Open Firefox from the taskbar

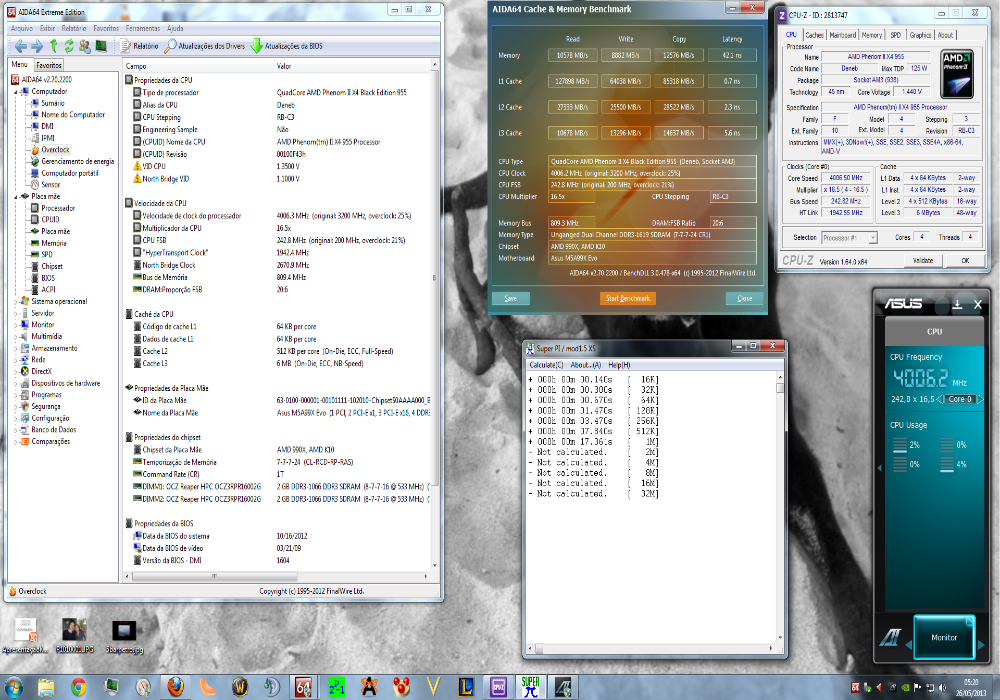175,687
